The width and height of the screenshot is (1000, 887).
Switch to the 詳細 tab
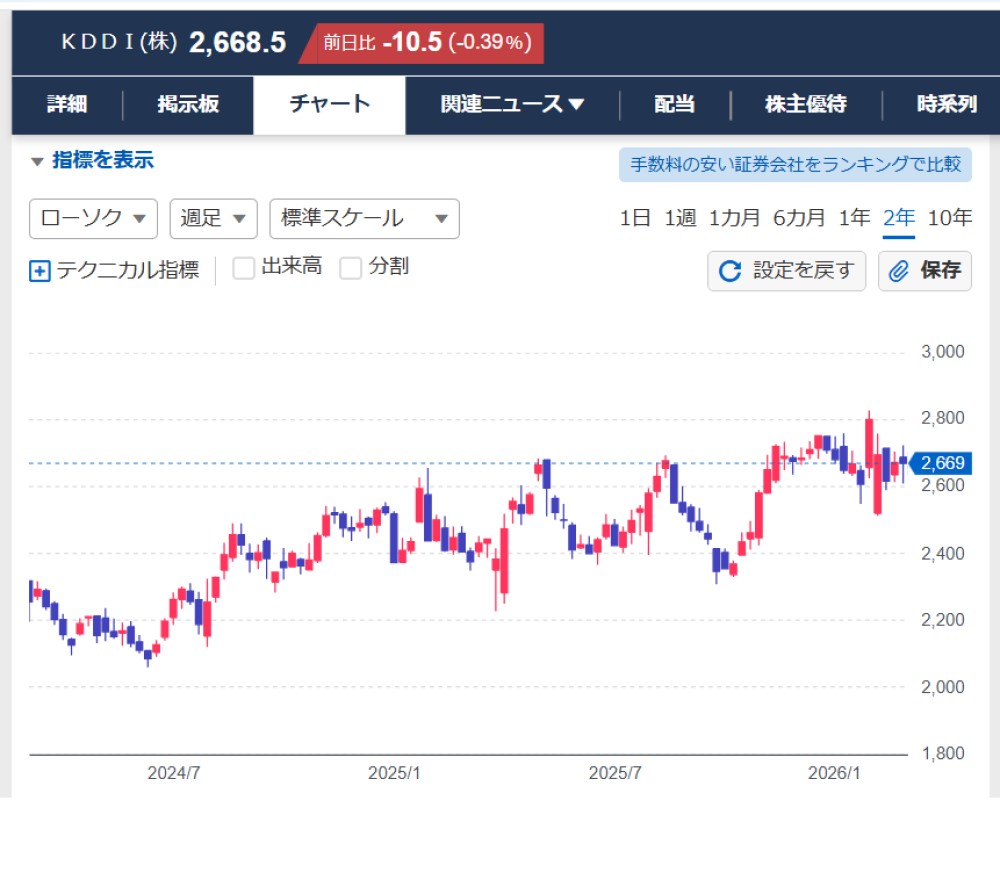pyautogui.click(x=67, y=105)
